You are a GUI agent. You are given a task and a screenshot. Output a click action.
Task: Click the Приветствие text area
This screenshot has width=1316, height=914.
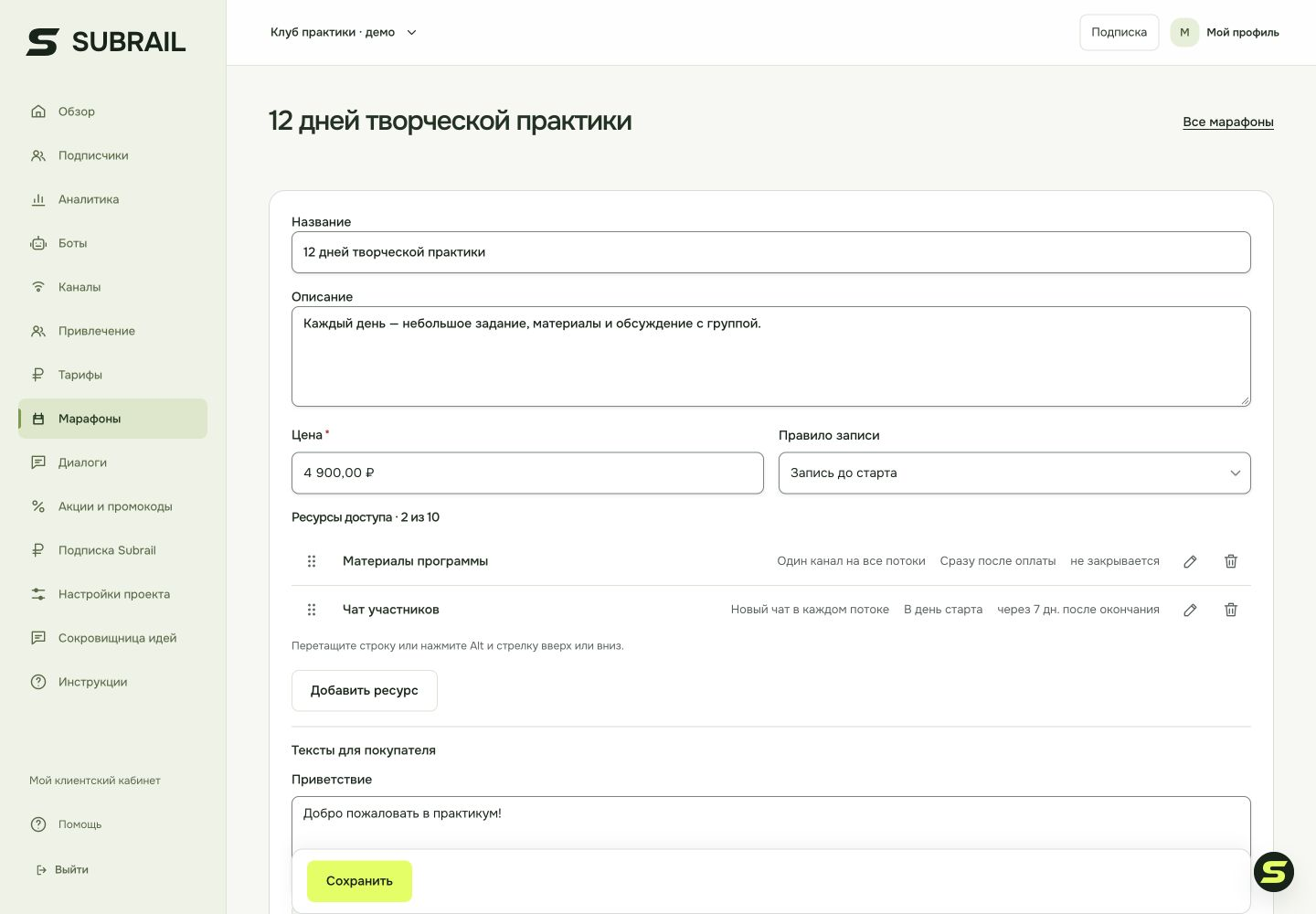tap(771, 824)
